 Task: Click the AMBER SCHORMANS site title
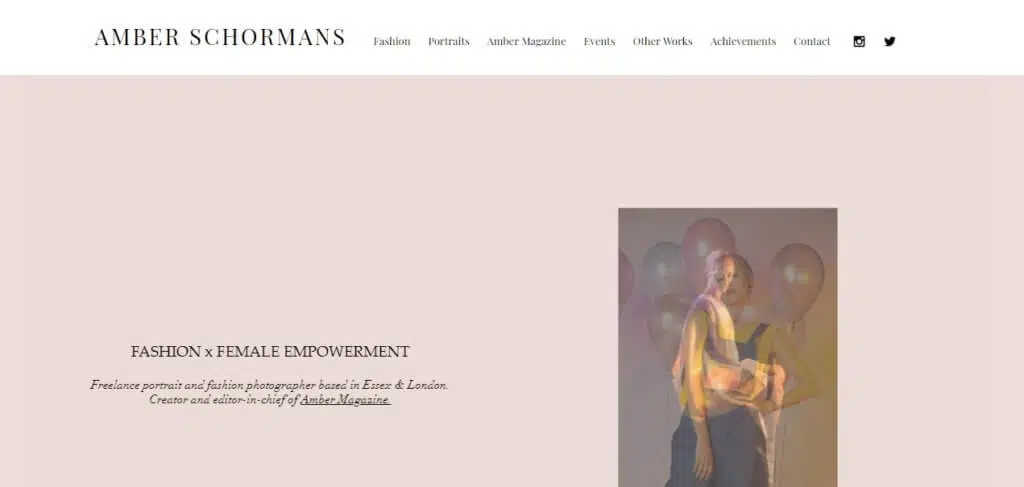coord(220,37)
